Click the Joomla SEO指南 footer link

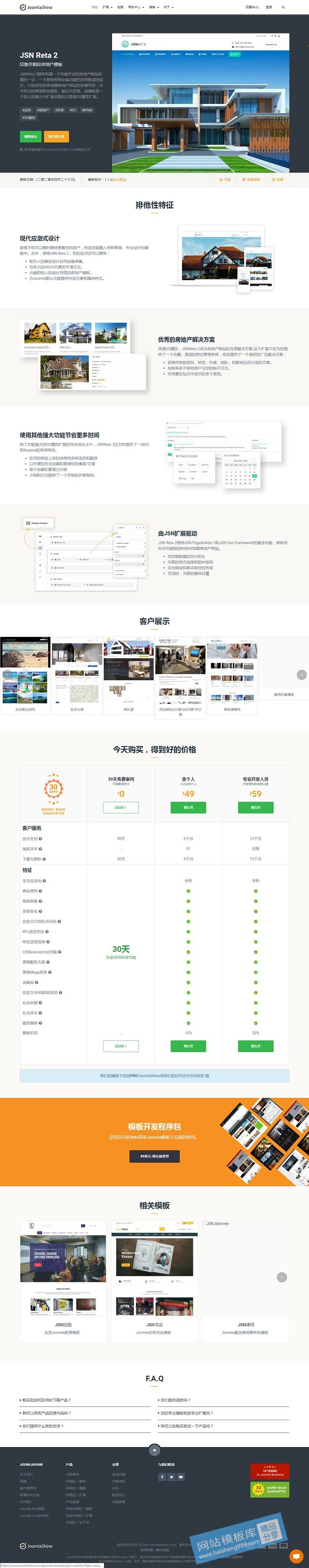click(32, 1509)
